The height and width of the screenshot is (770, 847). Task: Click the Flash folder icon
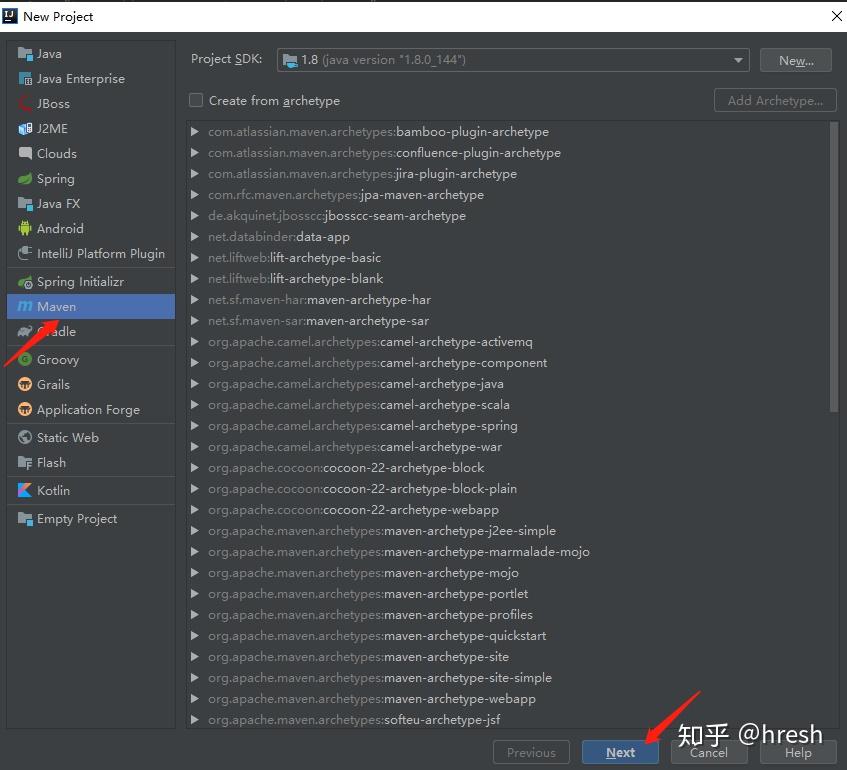25,463
